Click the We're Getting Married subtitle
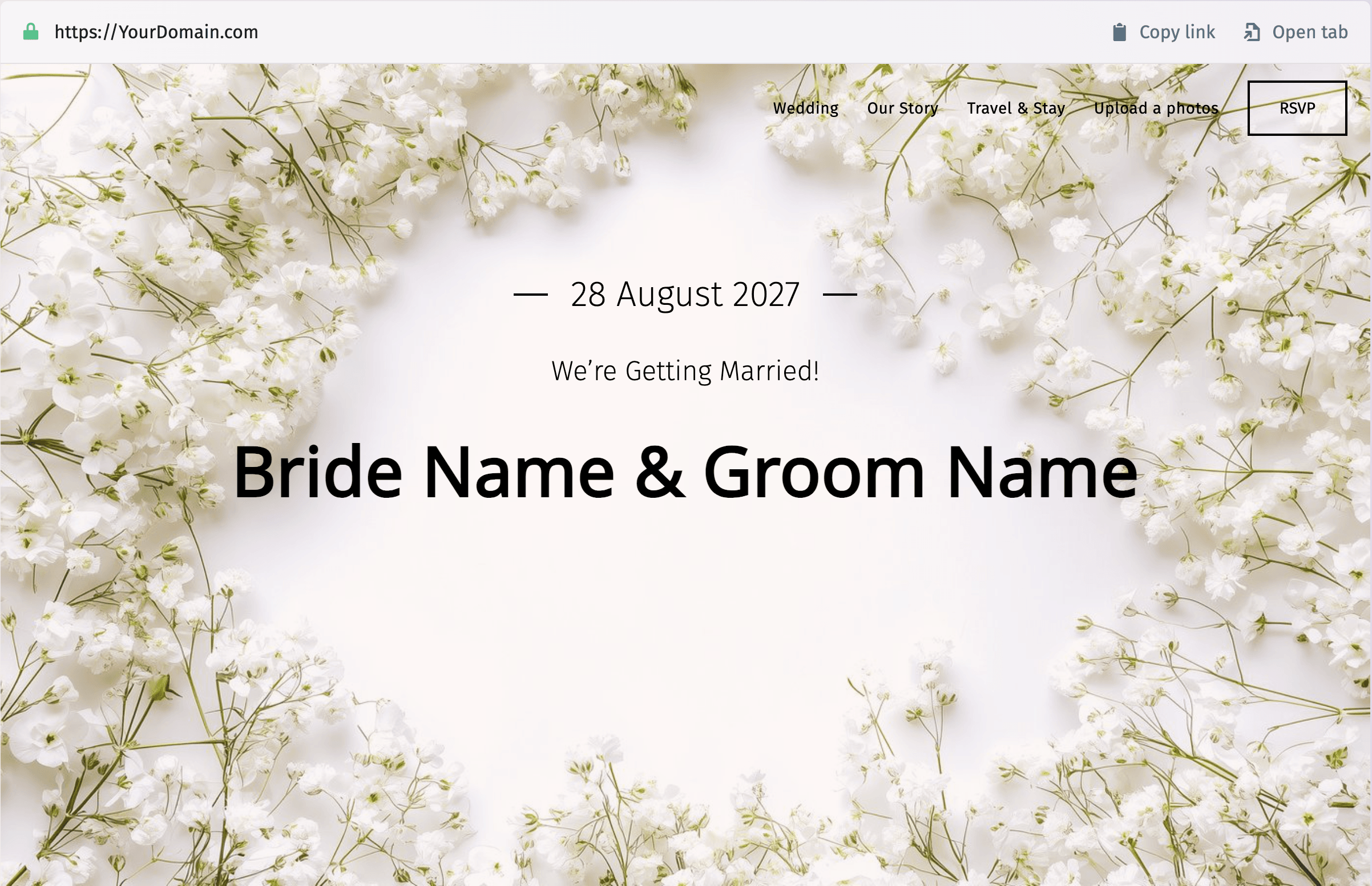The image size is (1372, 886). click(685, 370)
